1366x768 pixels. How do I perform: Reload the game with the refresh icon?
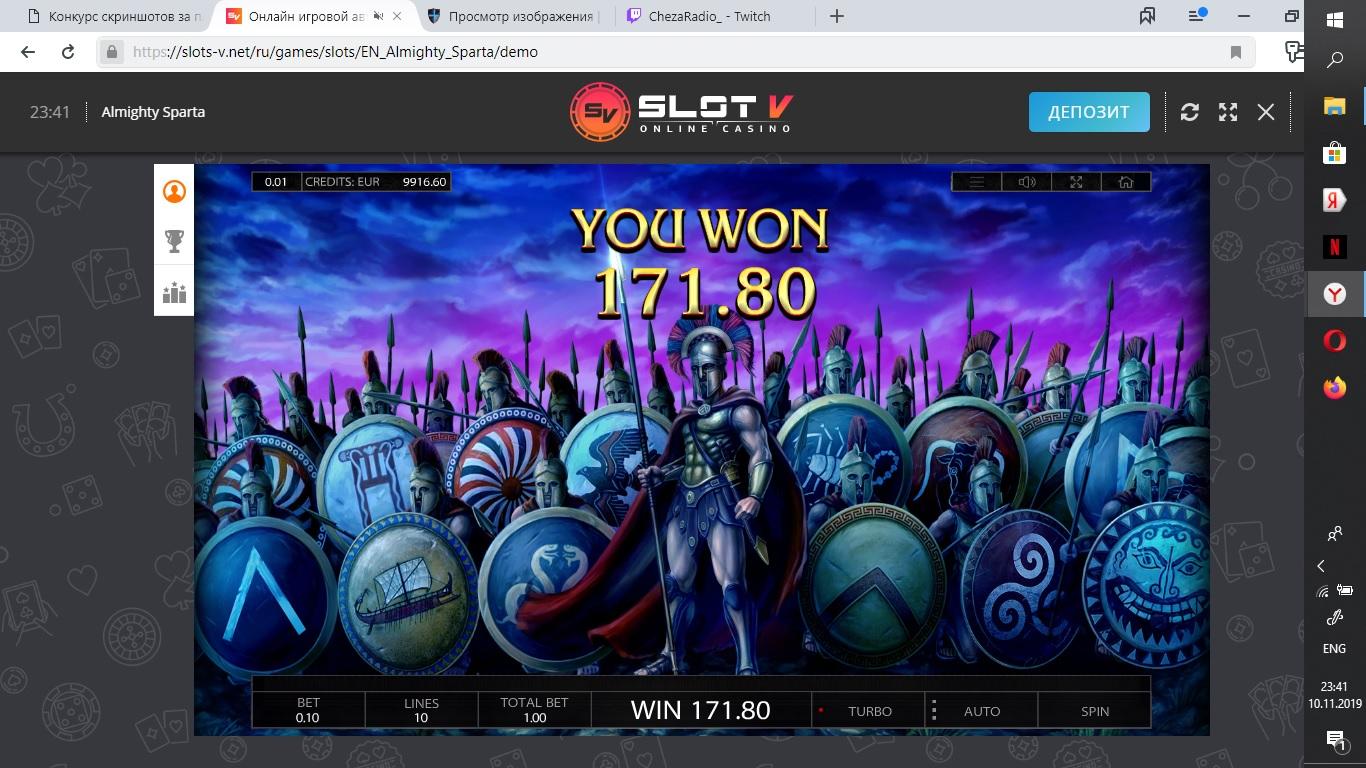pyautogui.click(x=1189, y=112)
